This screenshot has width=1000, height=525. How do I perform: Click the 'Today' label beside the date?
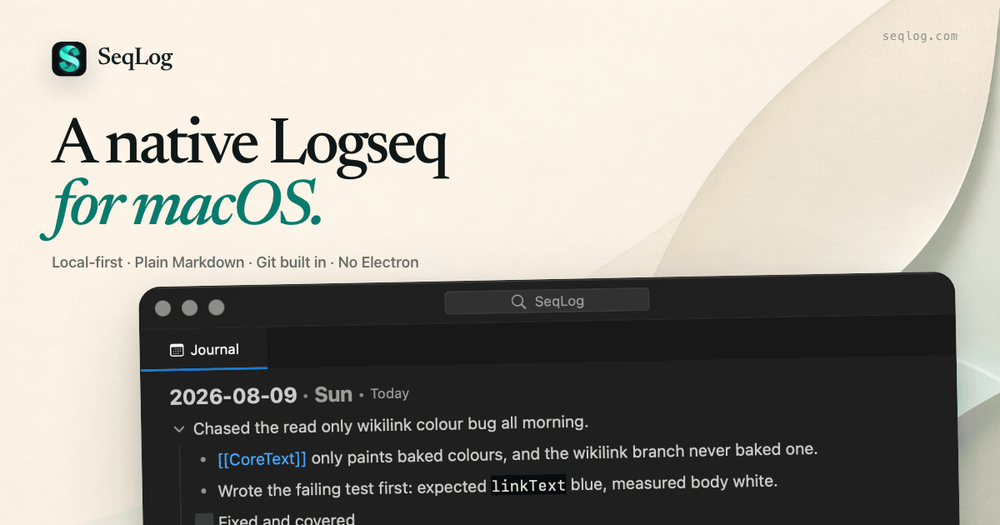(390, 394)
